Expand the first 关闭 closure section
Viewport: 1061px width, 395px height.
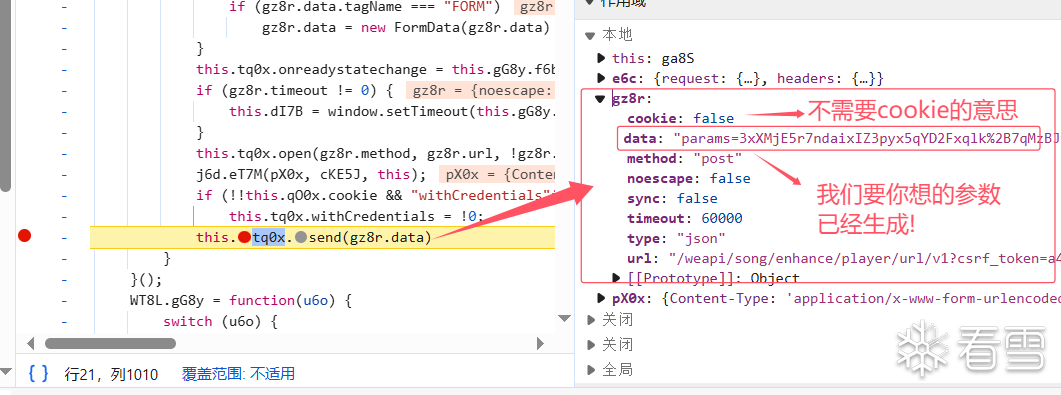click(591, 319)
